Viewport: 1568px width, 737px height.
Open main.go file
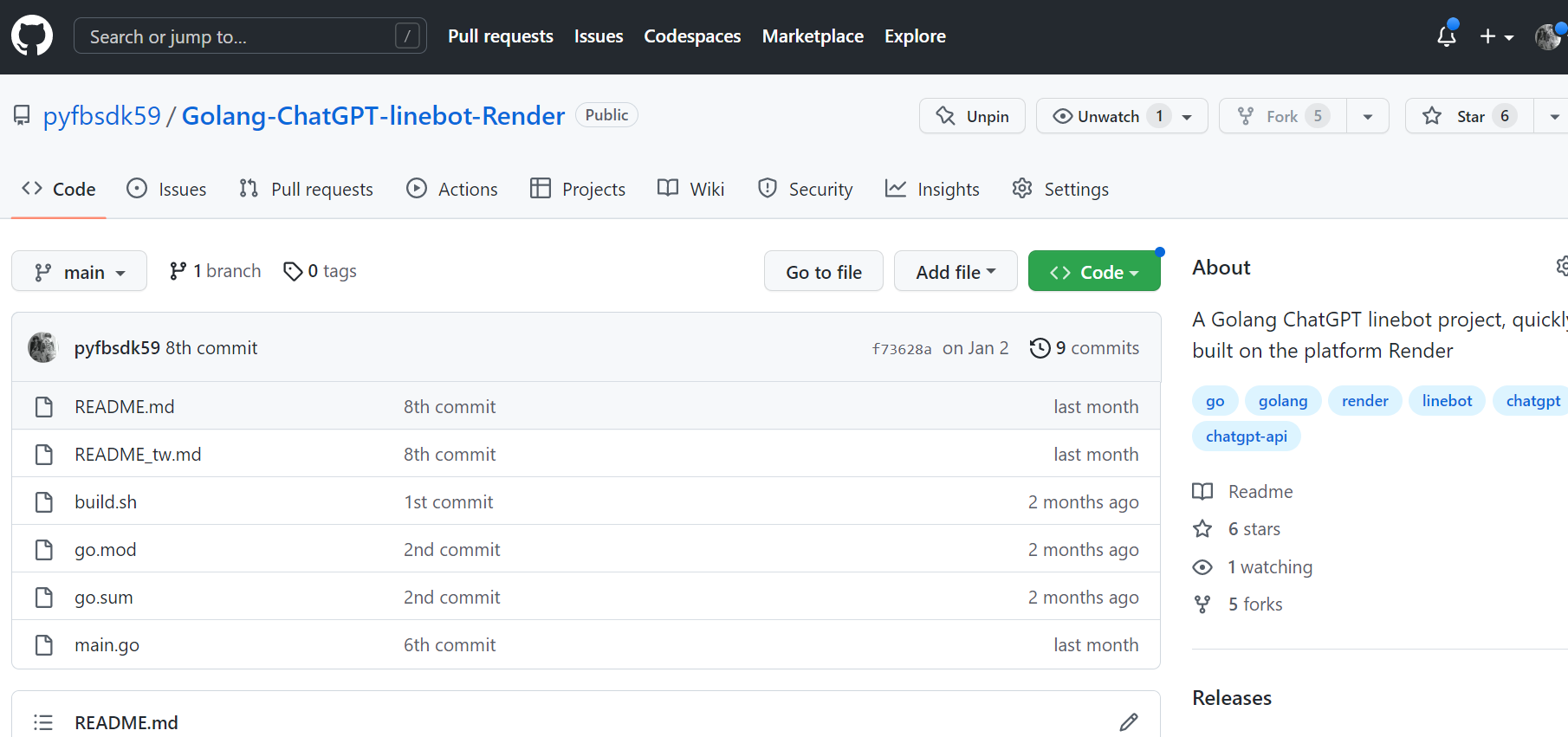[107, 644]
